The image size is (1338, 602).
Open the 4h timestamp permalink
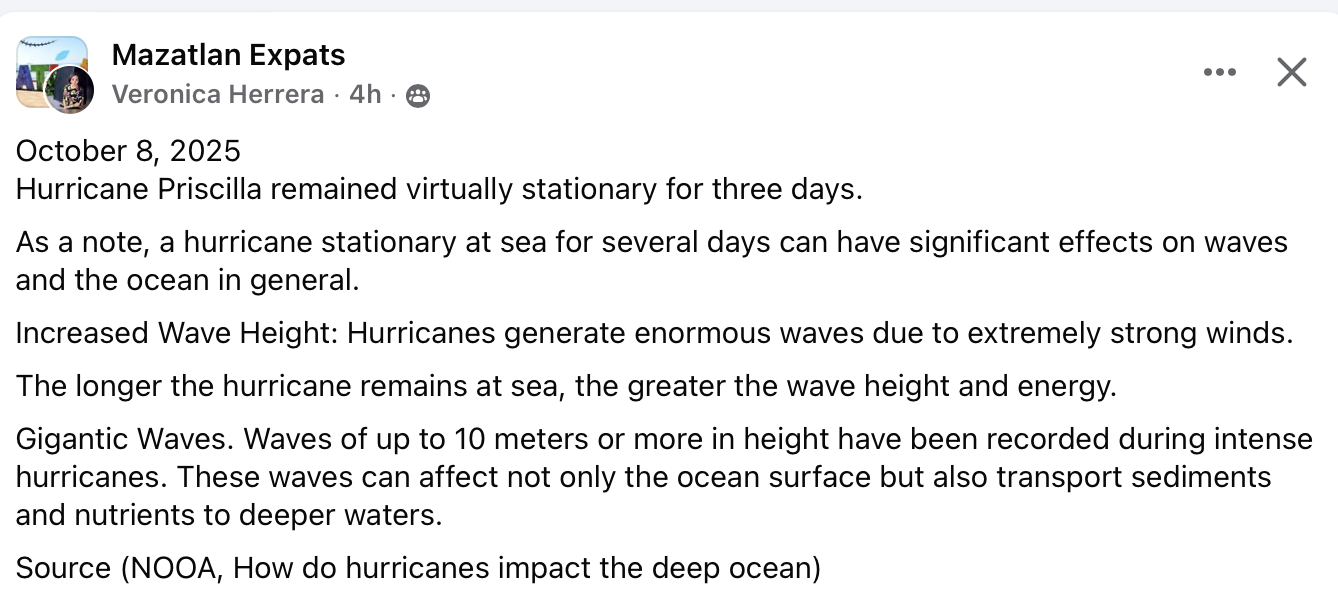click(365, 94)
